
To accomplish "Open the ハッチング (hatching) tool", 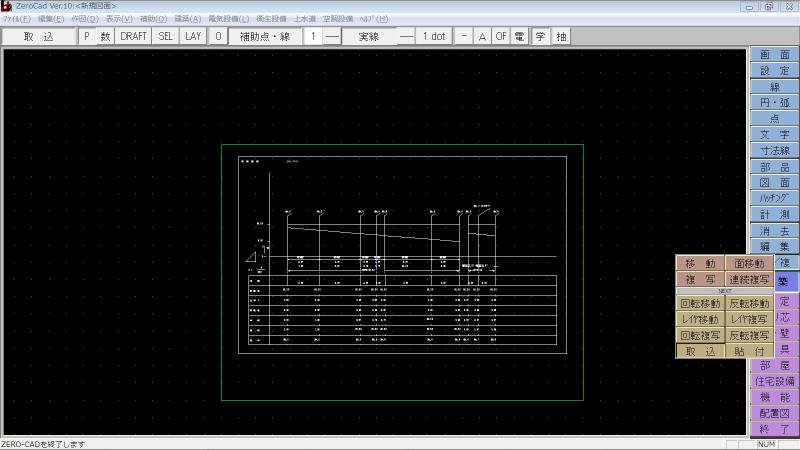I will pos(774,198).
